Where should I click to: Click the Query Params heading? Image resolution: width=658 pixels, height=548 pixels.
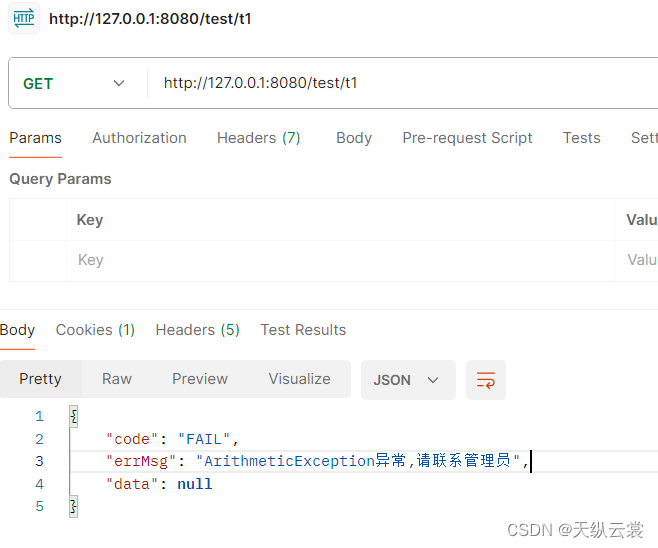pyautogui.click(x=60, y=179)
